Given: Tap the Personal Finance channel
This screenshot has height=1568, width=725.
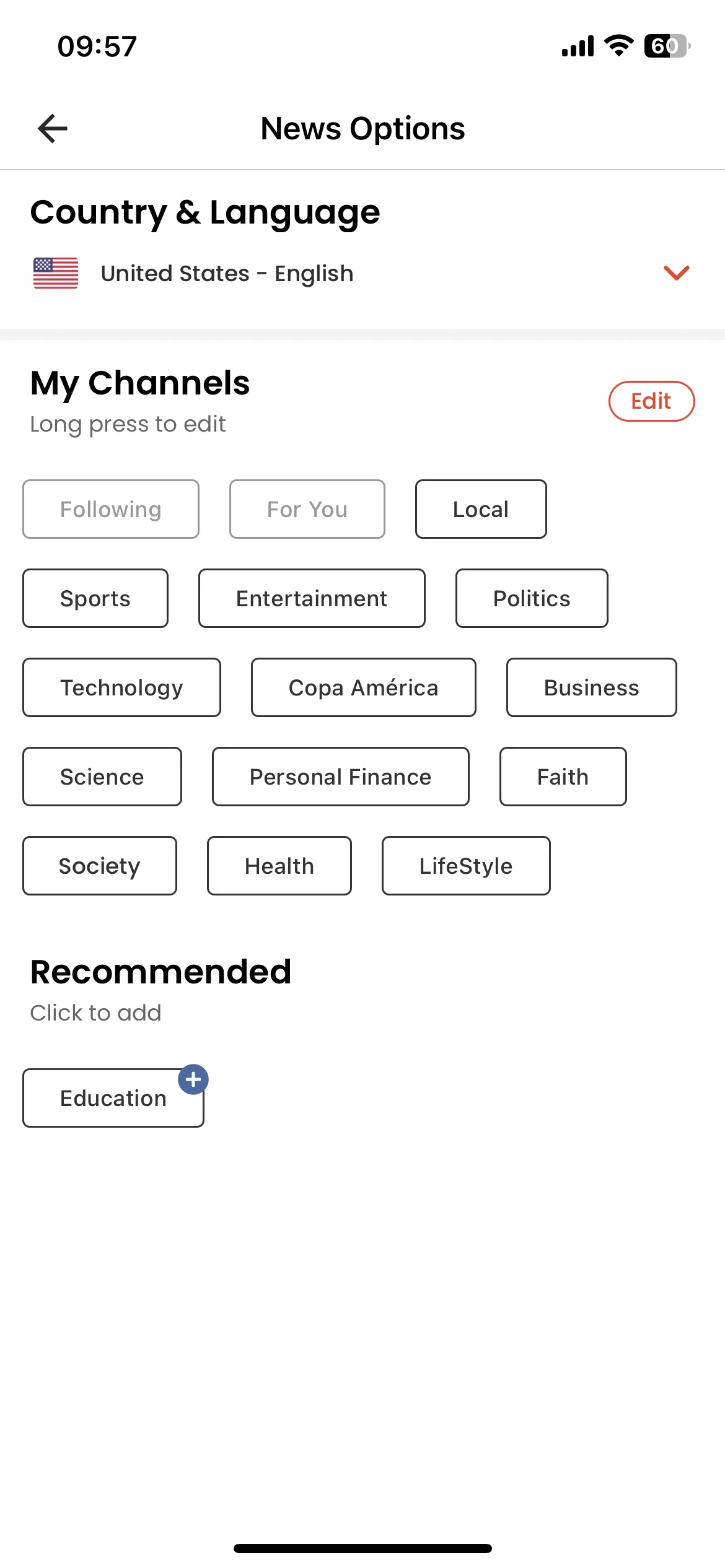Looking at the screenshot, I should click(341, 777).
